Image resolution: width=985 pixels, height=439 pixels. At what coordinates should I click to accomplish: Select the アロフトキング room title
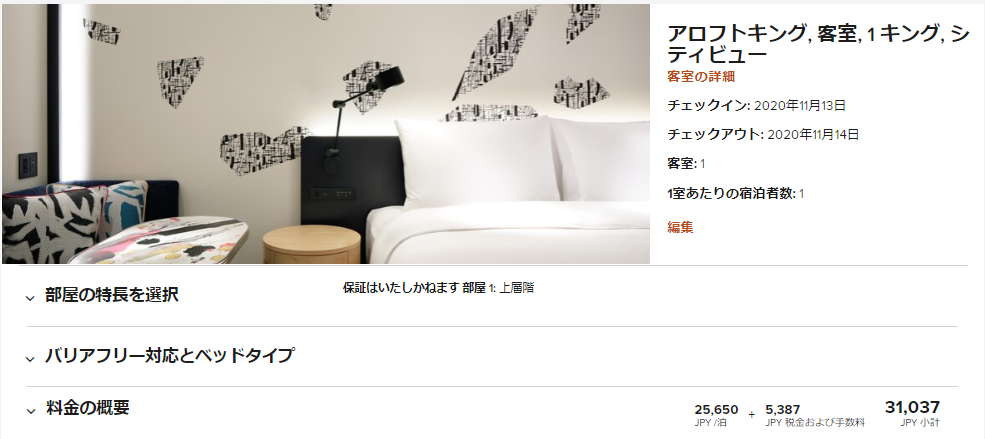click(x=819, y=43)
